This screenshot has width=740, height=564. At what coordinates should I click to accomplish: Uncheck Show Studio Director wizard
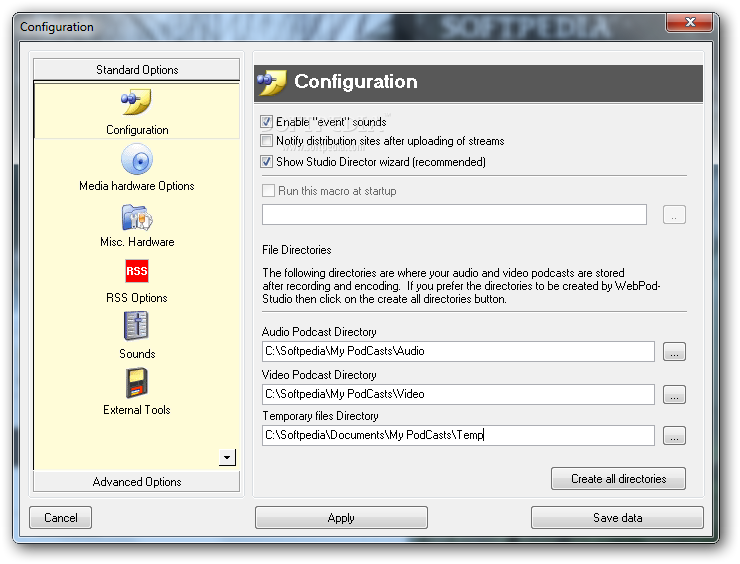(x=267, y=162)
